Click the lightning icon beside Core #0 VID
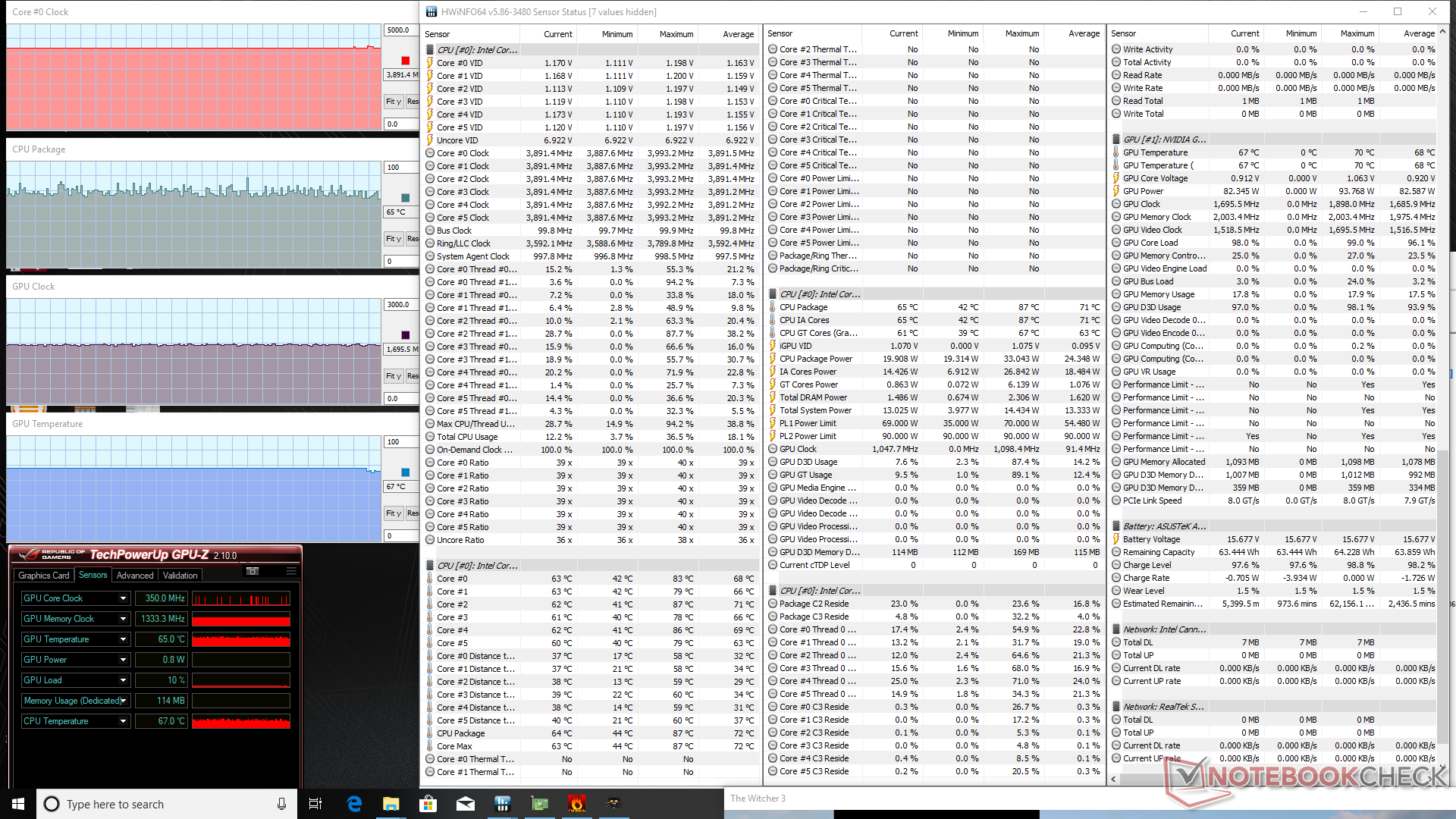 430,63
